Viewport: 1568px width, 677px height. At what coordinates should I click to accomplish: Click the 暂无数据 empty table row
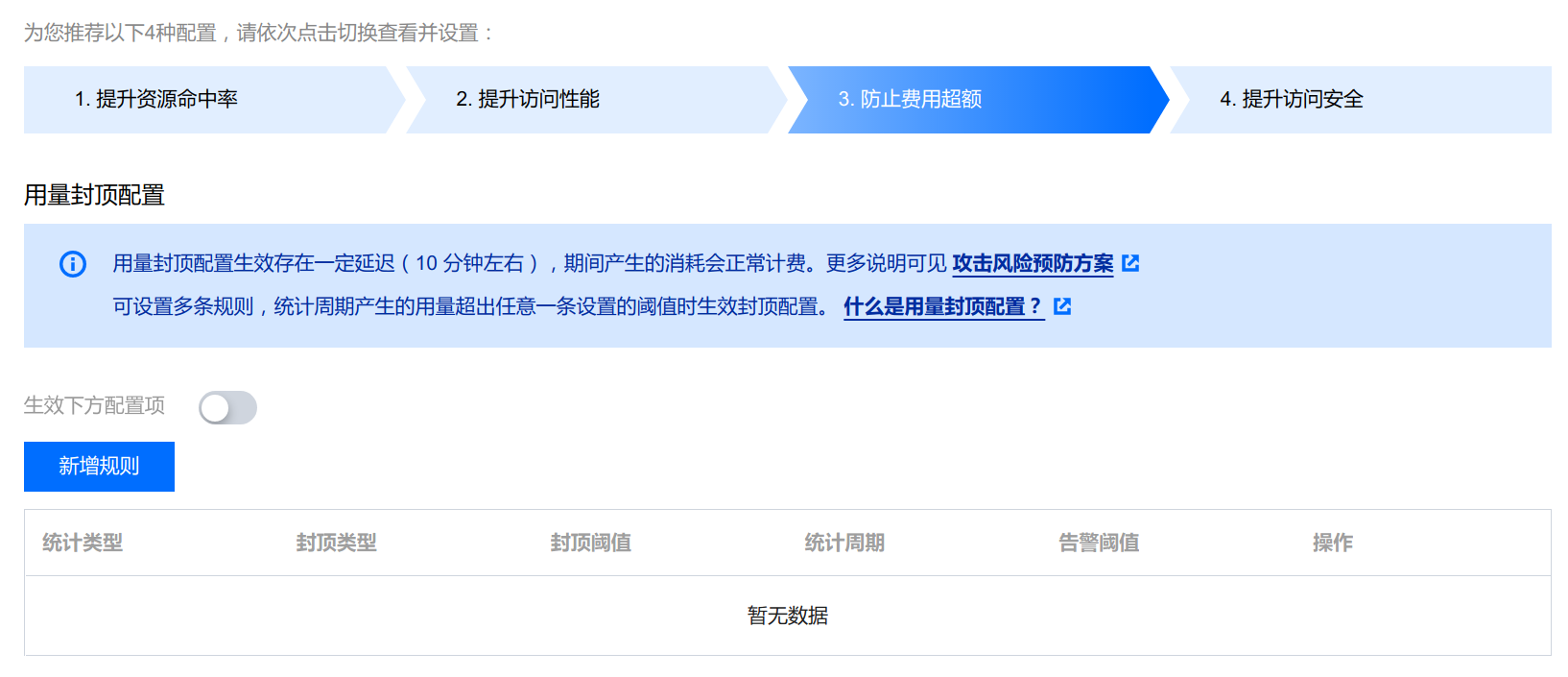coord(787,616)
